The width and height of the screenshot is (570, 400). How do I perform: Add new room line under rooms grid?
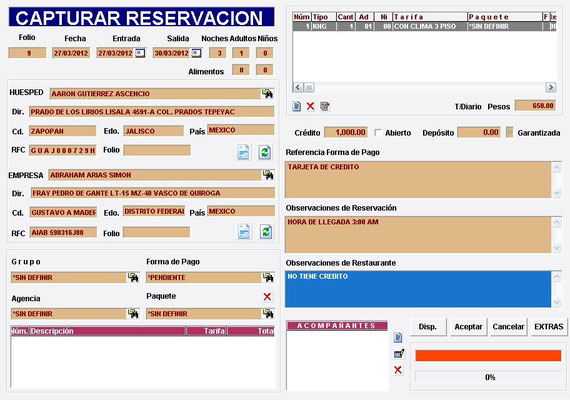[297, 106]
